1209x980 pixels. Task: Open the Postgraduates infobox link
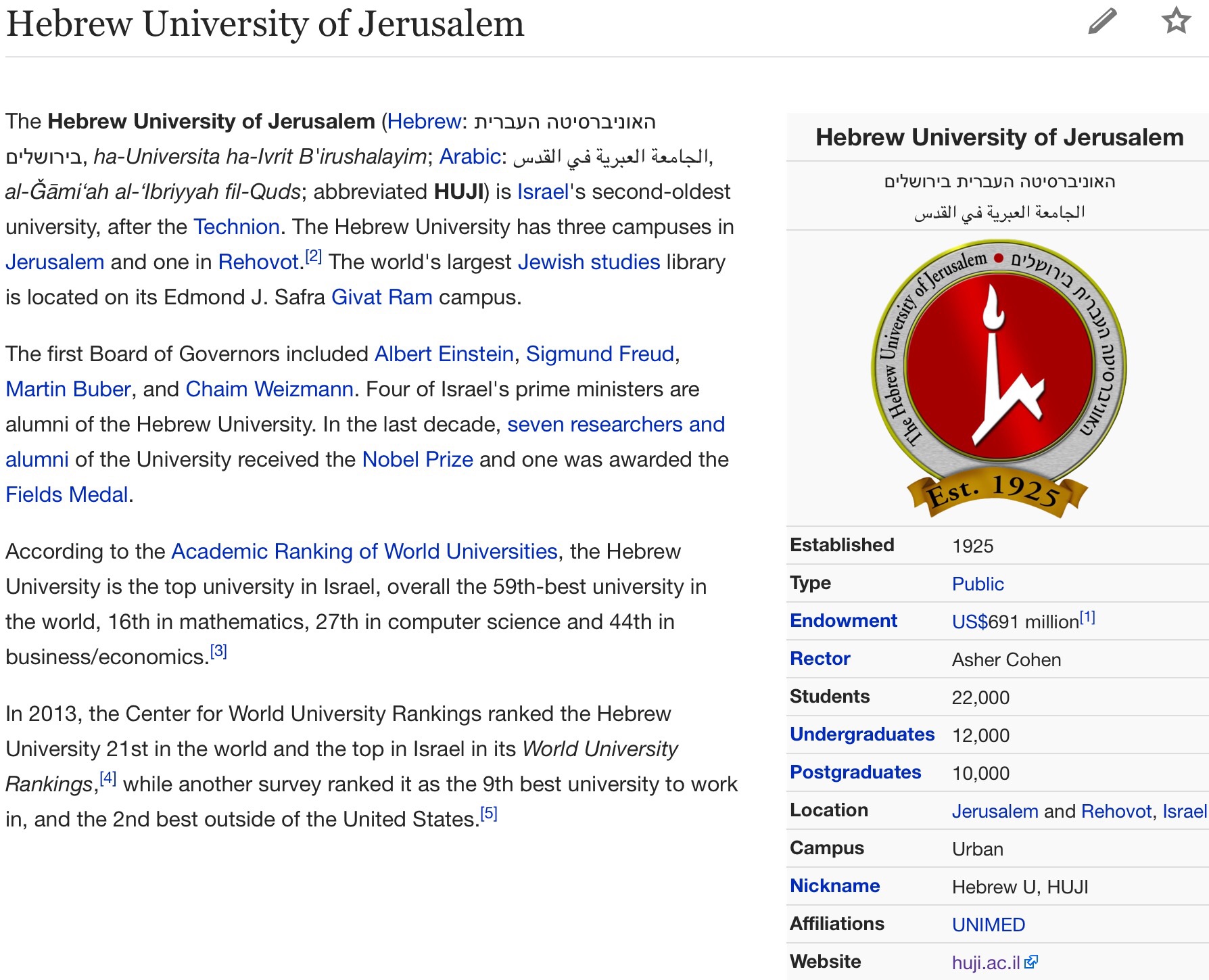[855, 772]
